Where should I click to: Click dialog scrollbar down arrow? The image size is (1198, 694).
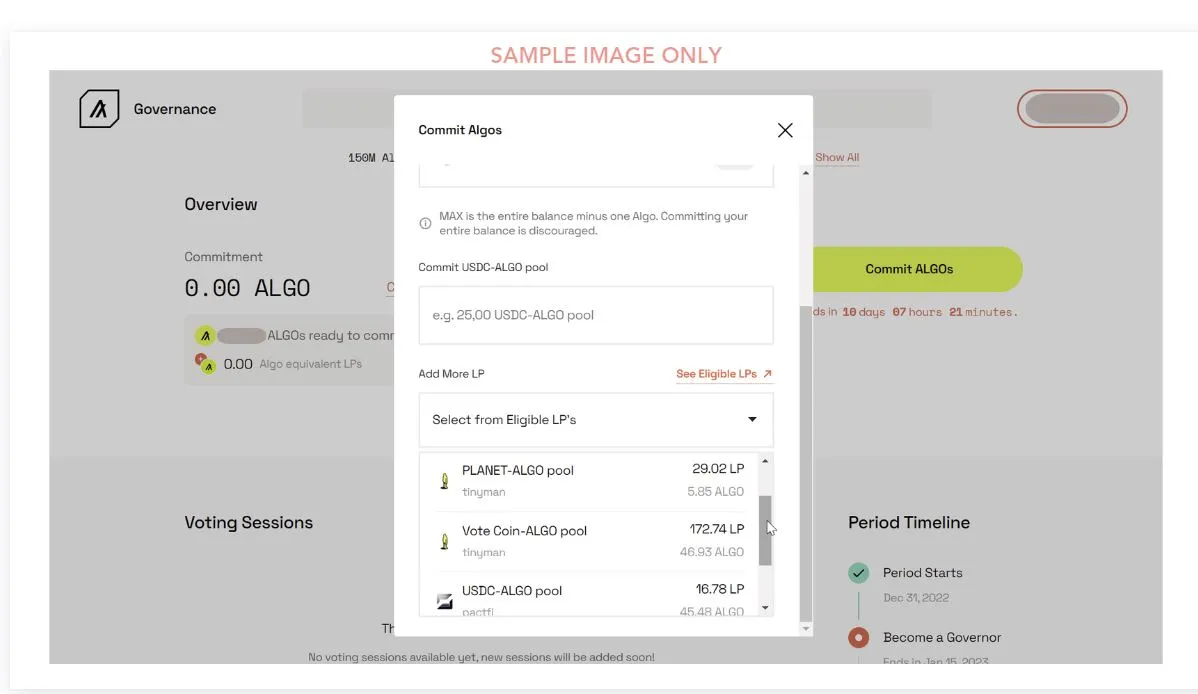pos(805,629)
